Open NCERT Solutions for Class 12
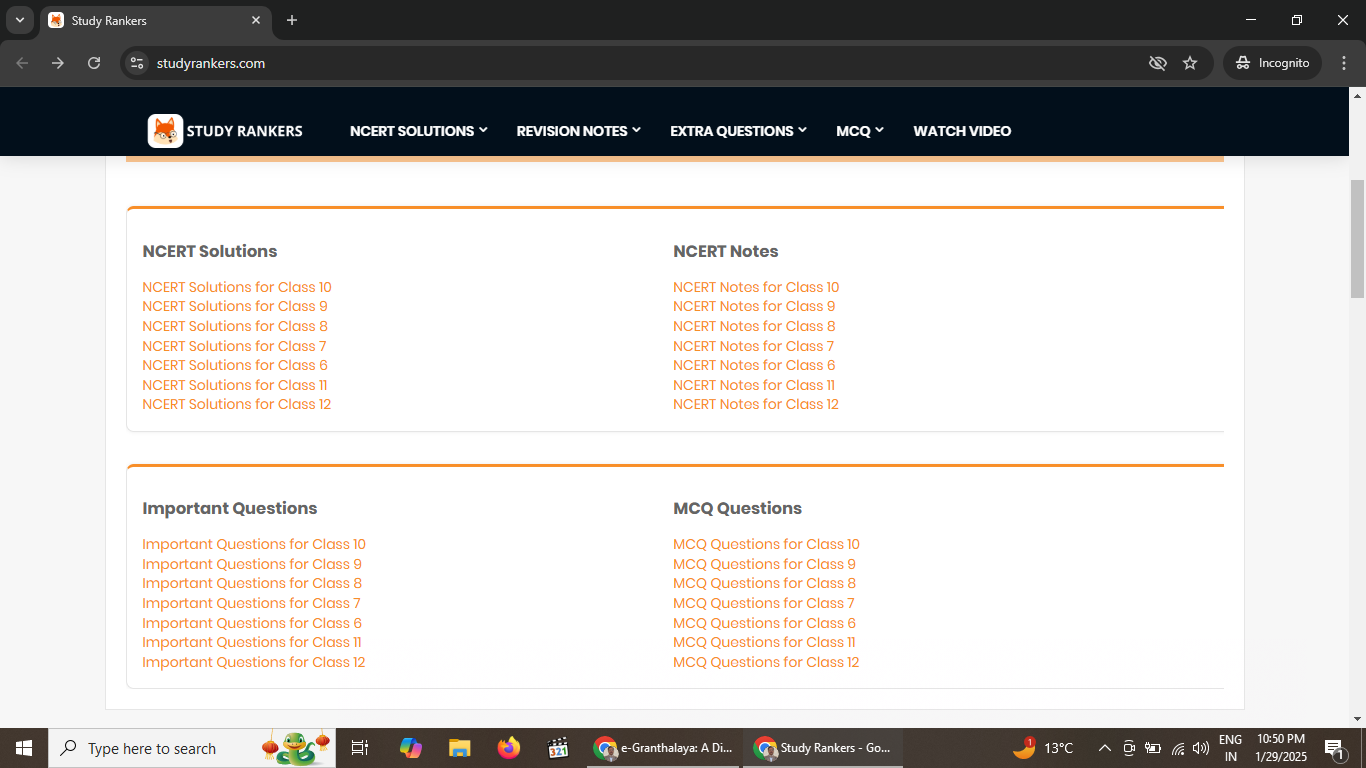This screenshot has width=1366, height=768. click(237, 404)
